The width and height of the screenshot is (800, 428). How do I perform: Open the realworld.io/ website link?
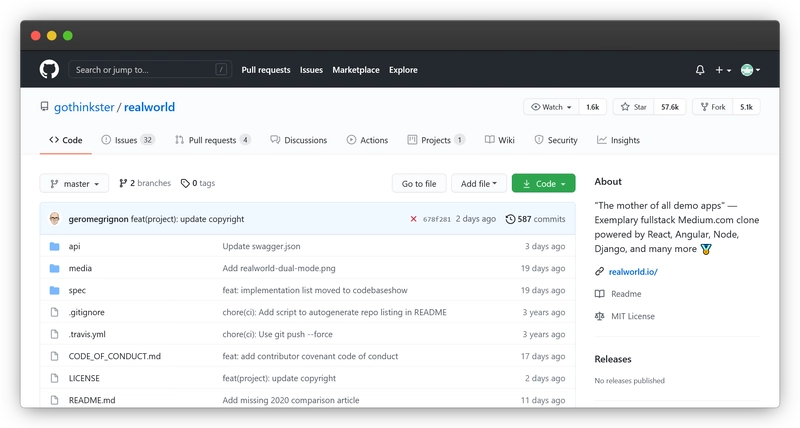[x=633, y=272]
